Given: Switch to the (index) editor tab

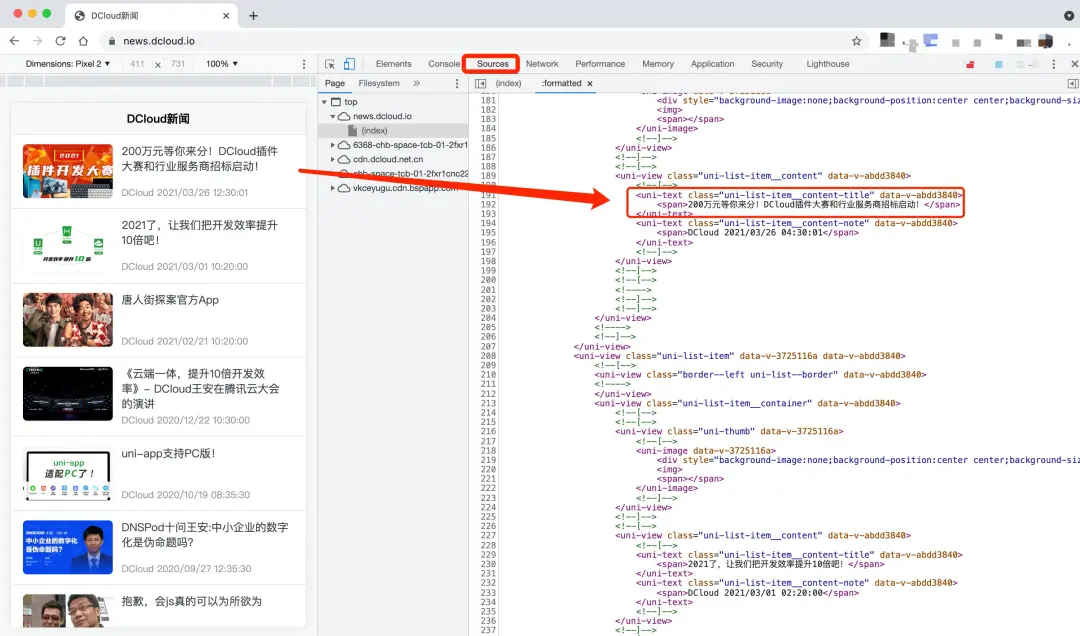Looking at the screenshot, I should coord(508,83).
